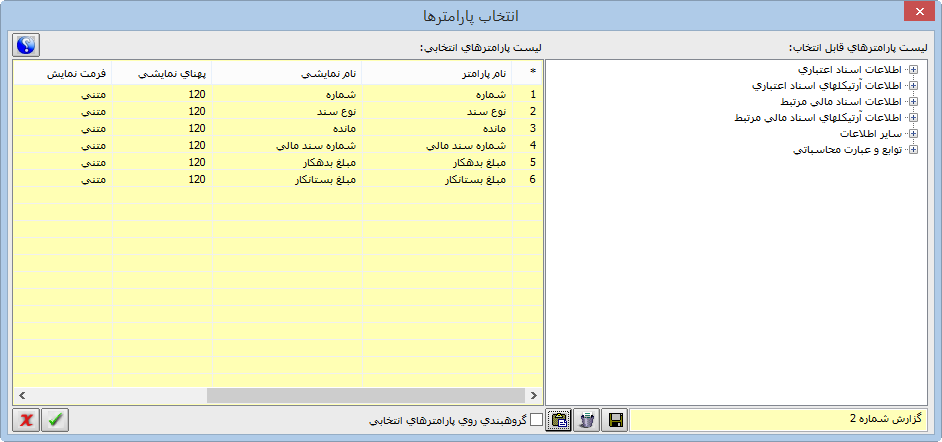Click مانده in the نام پارامتر column
This screenshot has height=442, width=942.
click(x=437, y=128)
